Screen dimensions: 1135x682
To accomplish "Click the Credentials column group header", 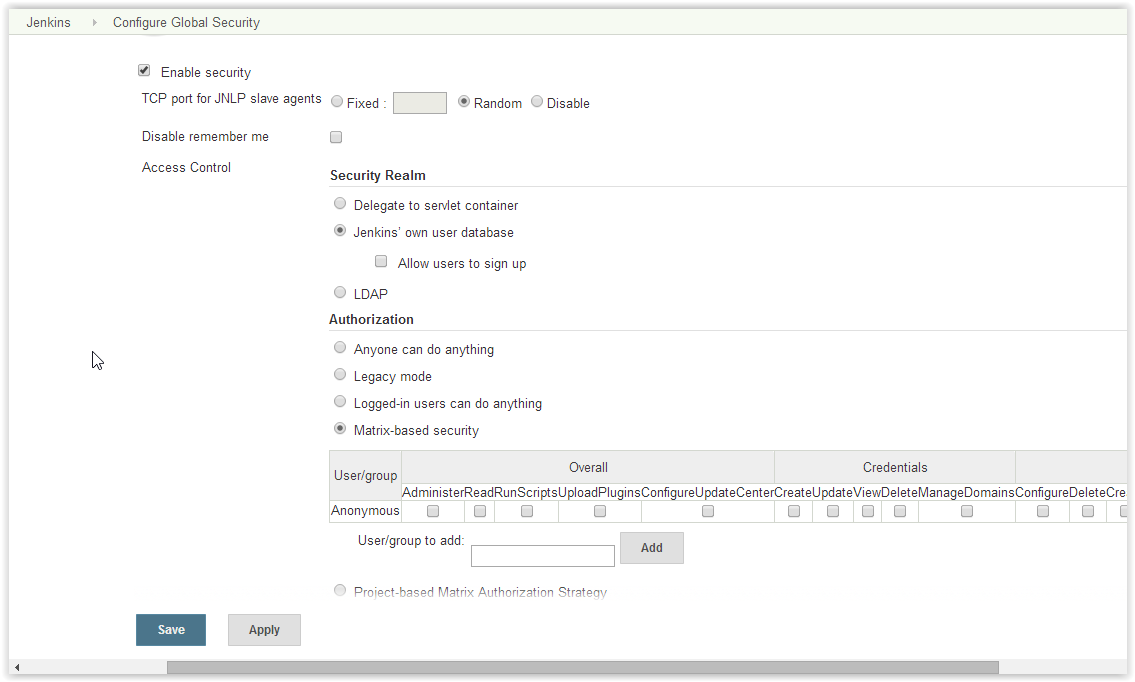I will (895, 468).
